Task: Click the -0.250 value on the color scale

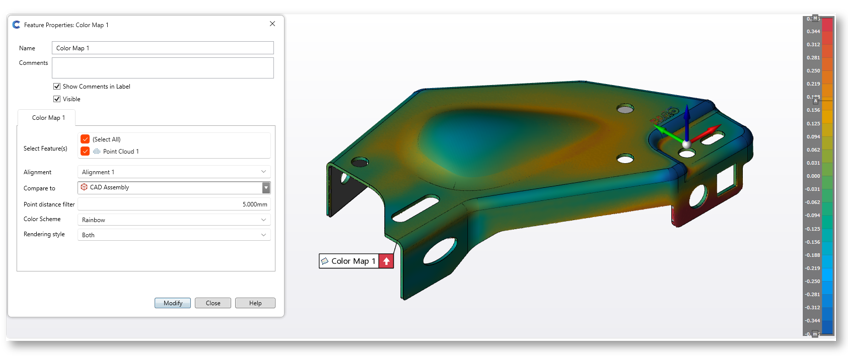Action: coord(812,281)
